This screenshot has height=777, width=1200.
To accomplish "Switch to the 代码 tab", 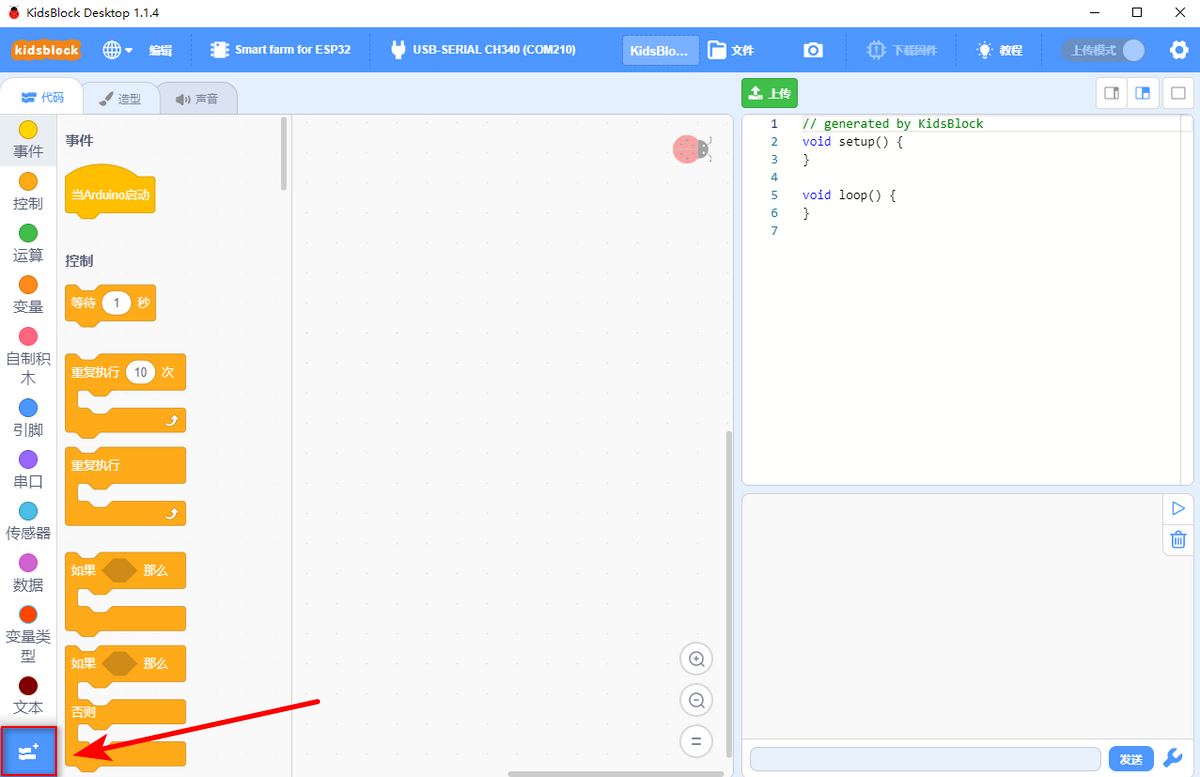I will pyautogui.click(x=42, y=98).
